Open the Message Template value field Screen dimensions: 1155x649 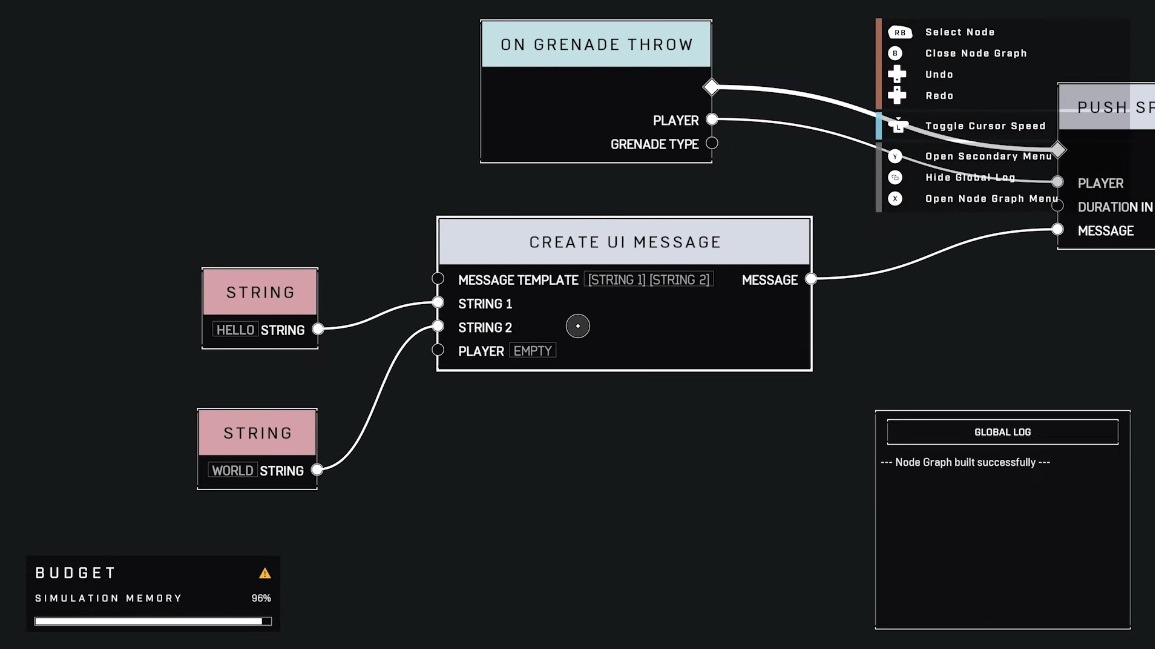click(x=649, y=280)
